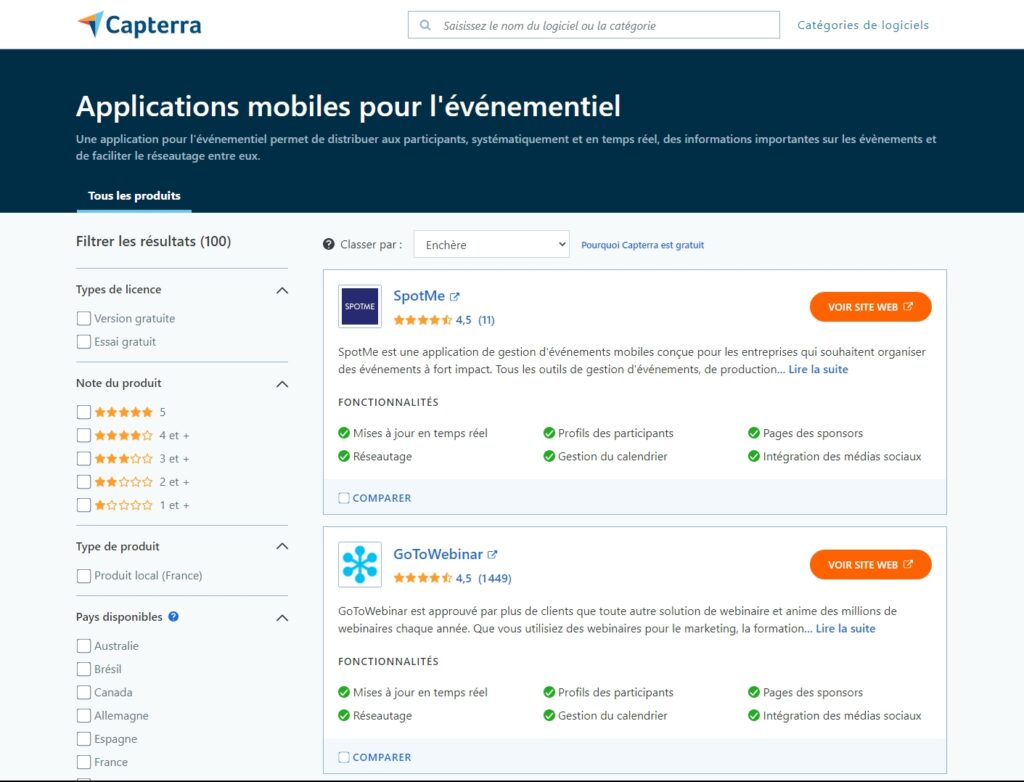Open the SpotMe product title link
The image size is (1024, 782).
coord(419,296)
